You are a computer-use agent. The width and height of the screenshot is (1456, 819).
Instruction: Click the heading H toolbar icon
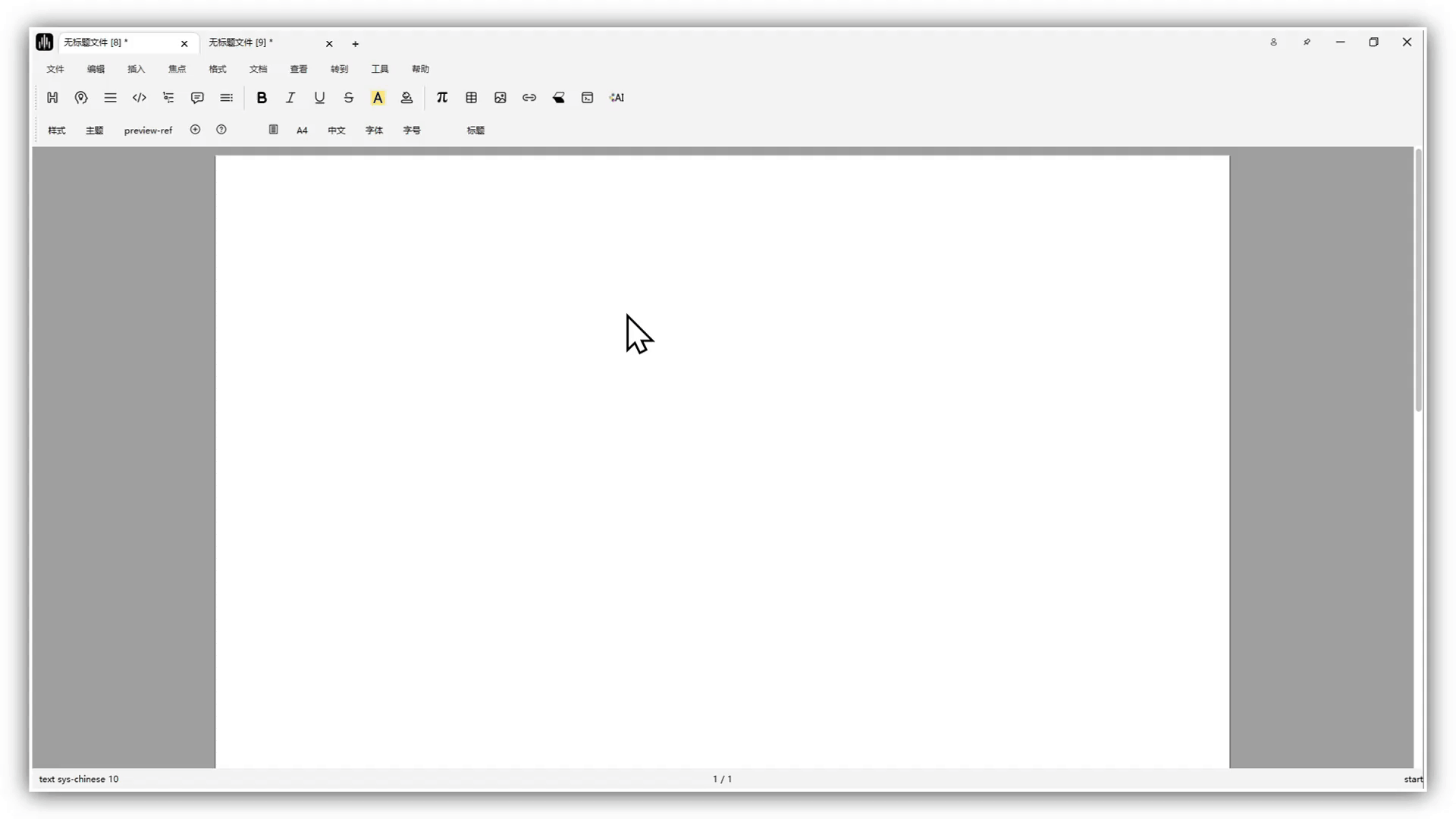(x=52, y=98)
